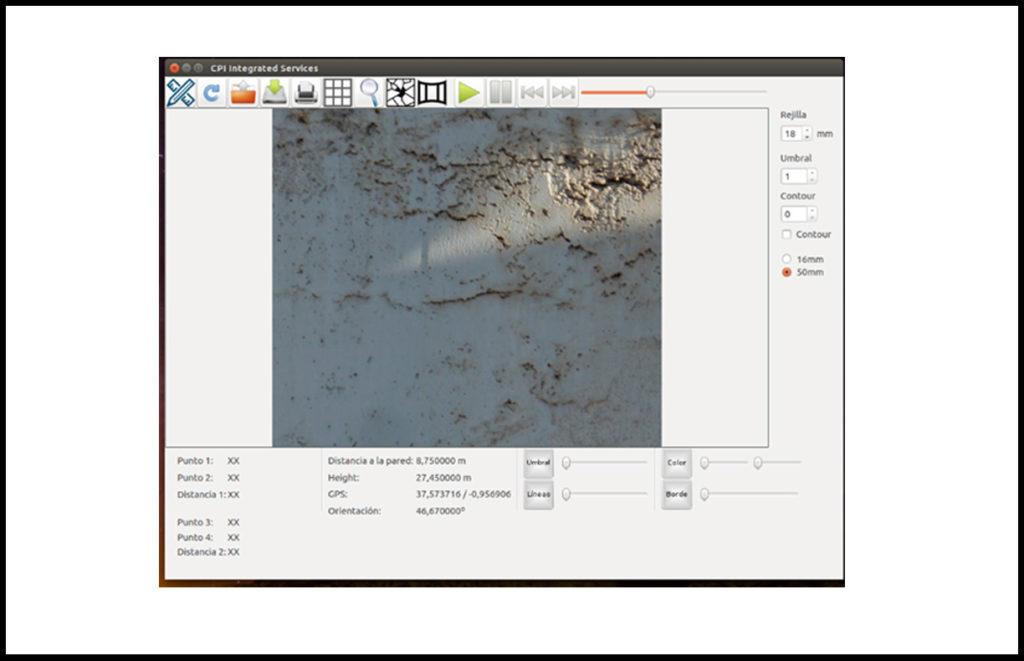Select the 16mm radio option
The width and height of the screenshot is (1024, 661).
point(787,259)
